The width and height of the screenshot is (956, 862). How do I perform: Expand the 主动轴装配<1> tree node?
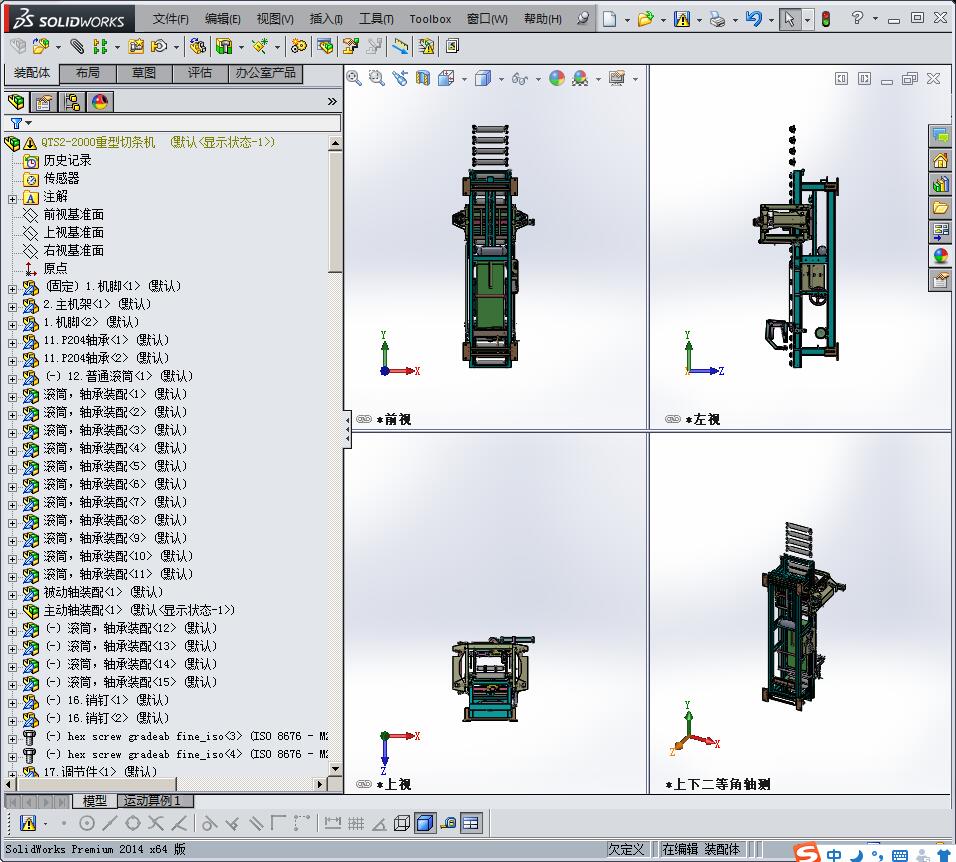12,611
